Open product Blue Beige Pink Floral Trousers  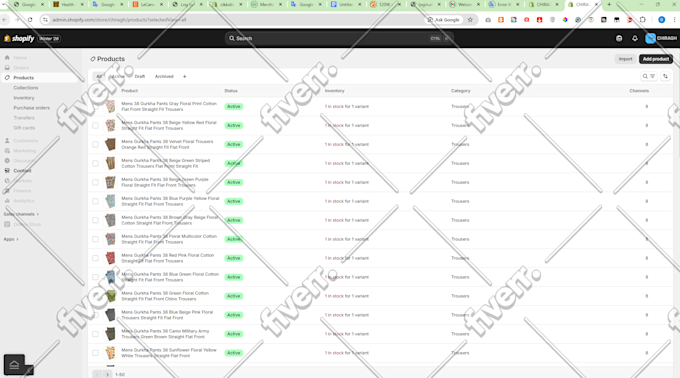coord(167,315)
